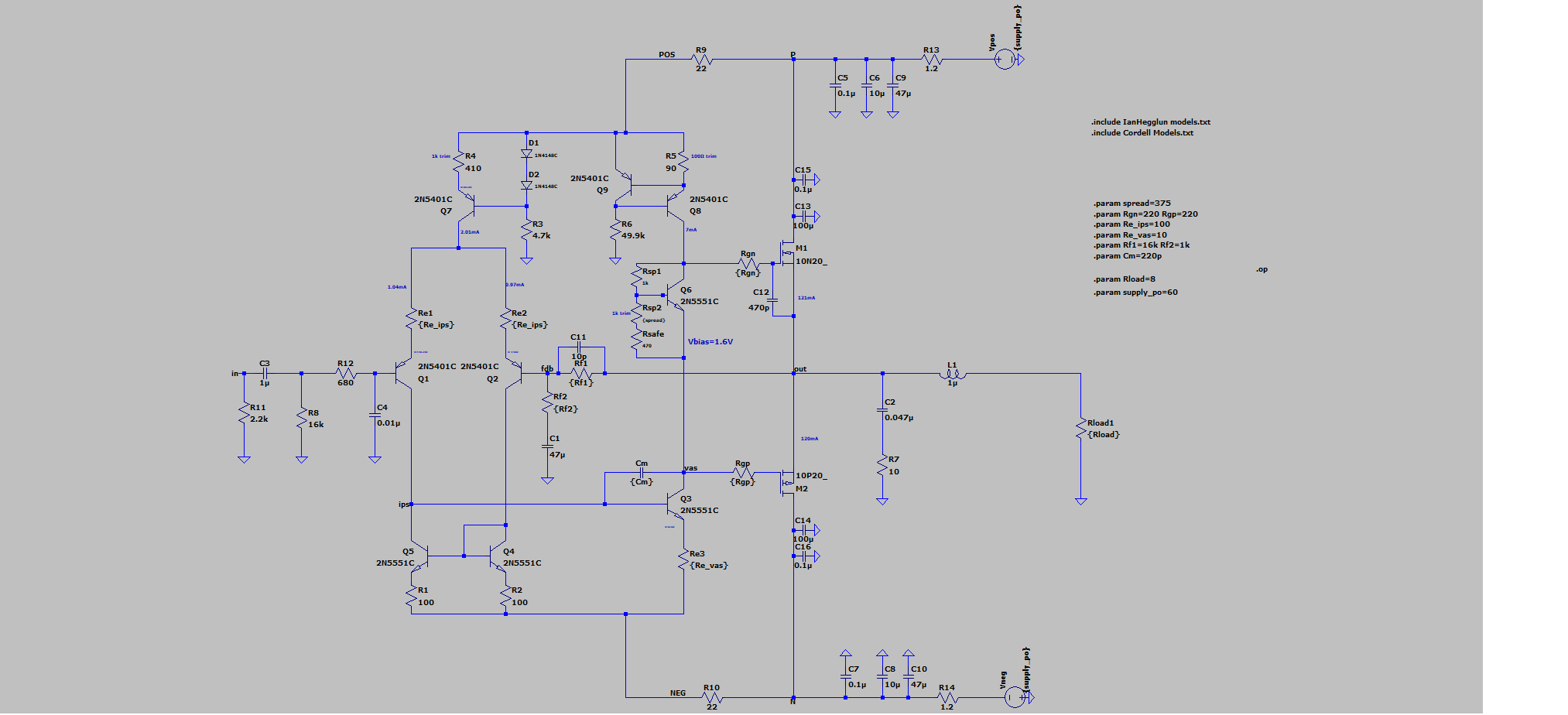Click the C11 10p capacitor symbol
The width and height of the screenshot is (1568, 715).
(578, 347)
